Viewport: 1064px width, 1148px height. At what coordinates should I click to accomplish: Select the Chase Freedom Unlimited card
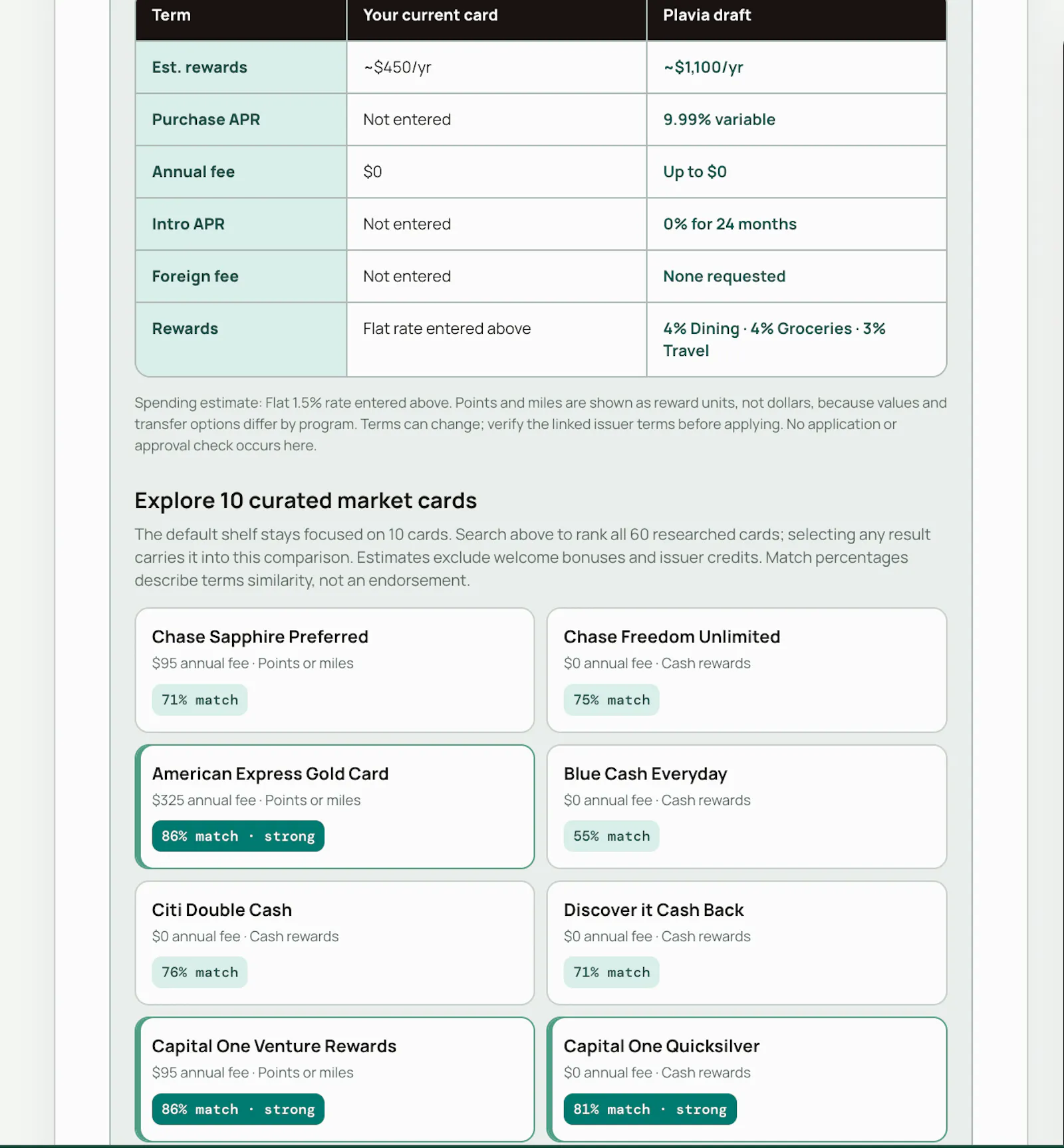pos(747,670)
